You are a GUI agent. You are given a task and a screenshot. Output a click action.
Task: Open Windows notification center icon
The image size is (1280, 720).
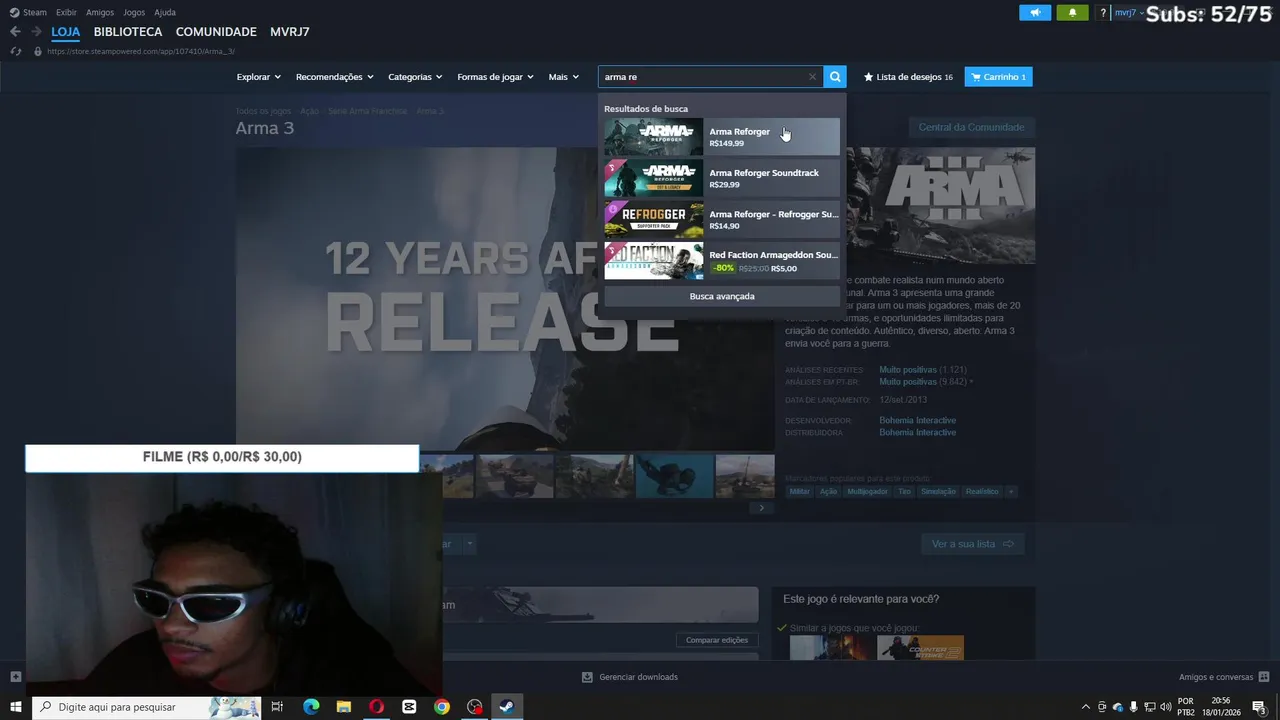coord(1259,707)
